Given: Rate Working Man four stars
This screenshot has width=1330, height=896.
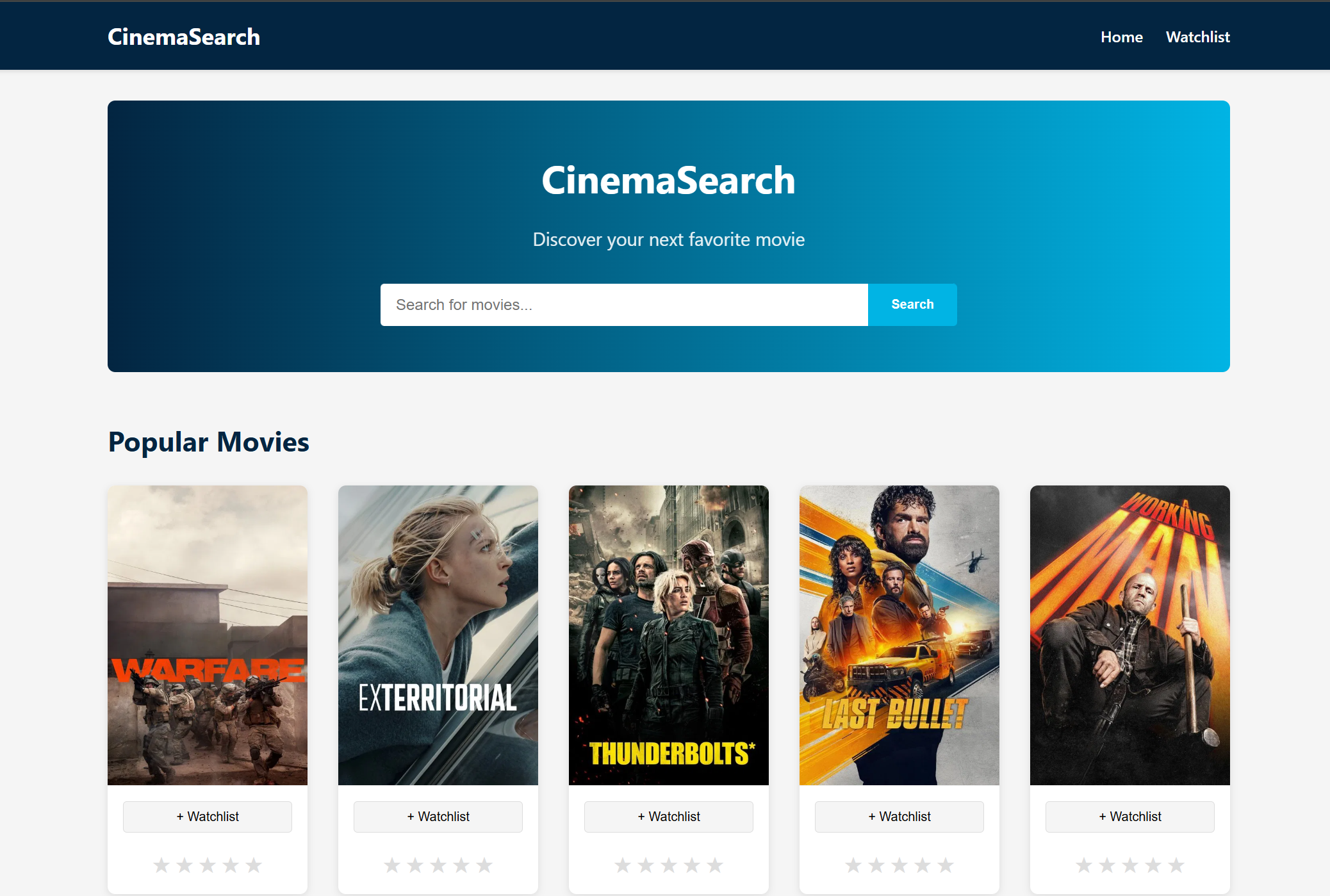Looking at the screenshot, I should click(x=1153, y=865).
